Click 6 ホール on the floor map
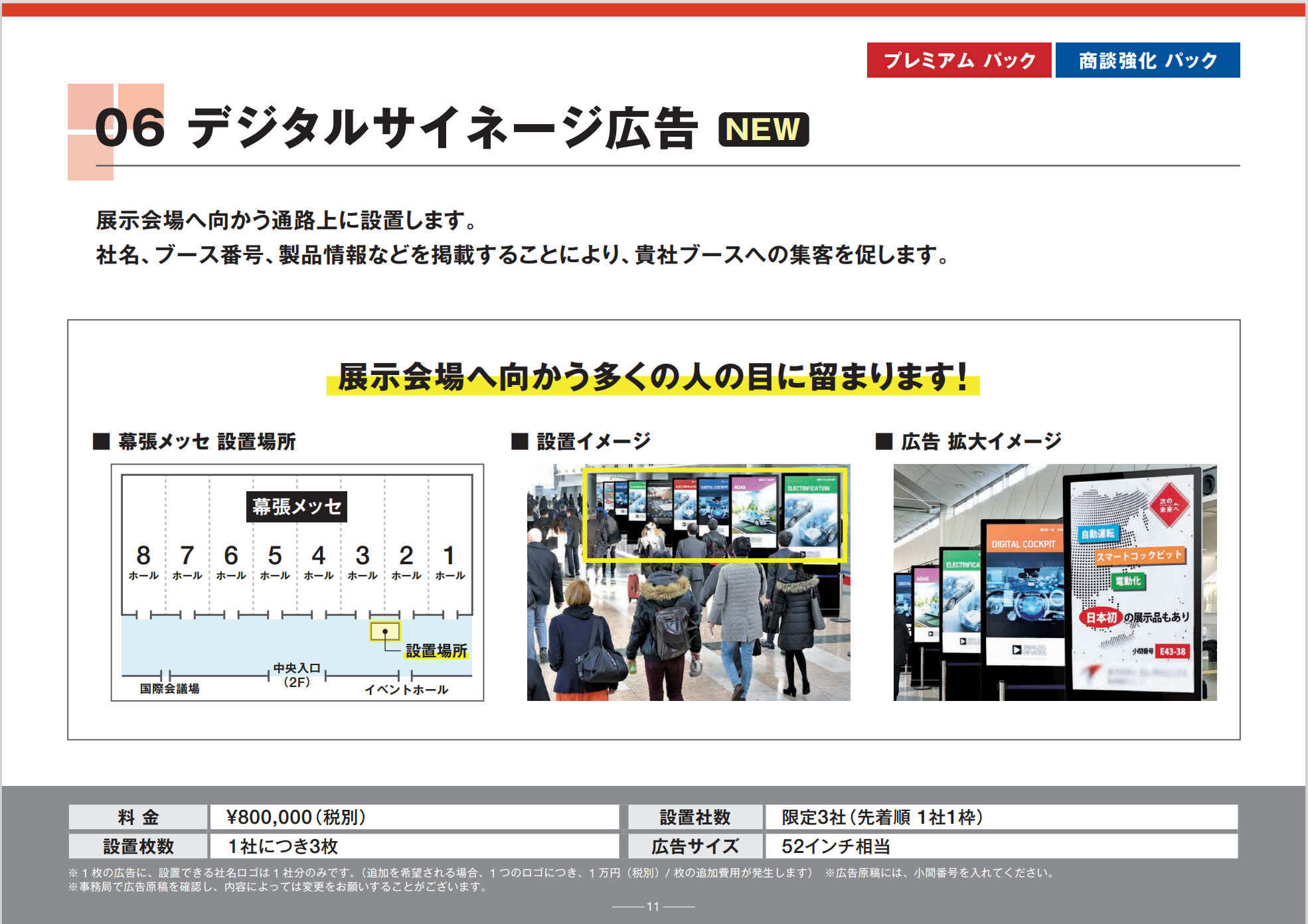Image resolution: width=1308 pixels, height=924 pixels. click(231, 562)
